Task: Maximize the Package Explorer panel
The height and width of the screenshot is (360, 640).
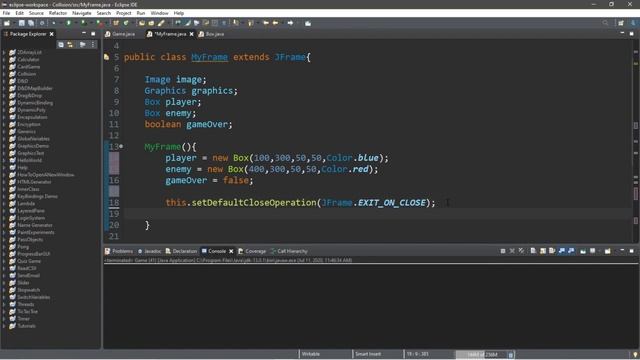Action: pos(93,34)
